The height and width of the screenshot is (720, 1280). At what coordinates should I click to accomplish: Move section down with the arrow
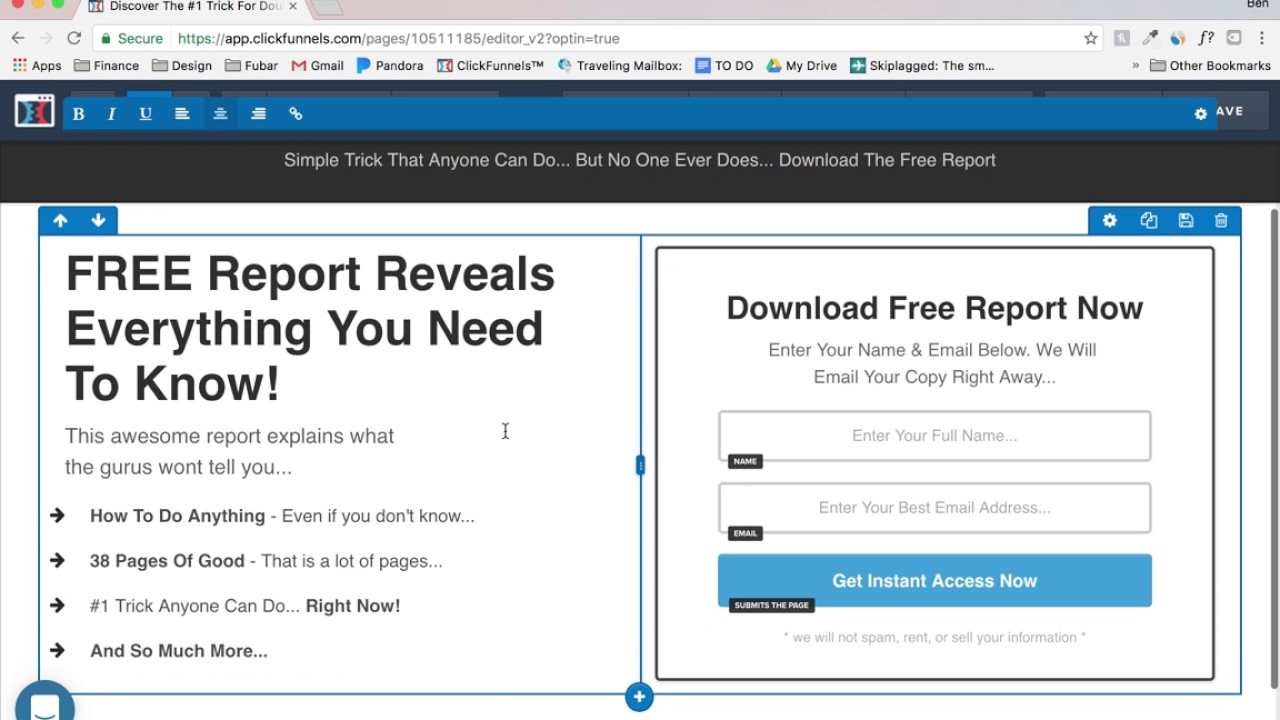pos(98,221)
